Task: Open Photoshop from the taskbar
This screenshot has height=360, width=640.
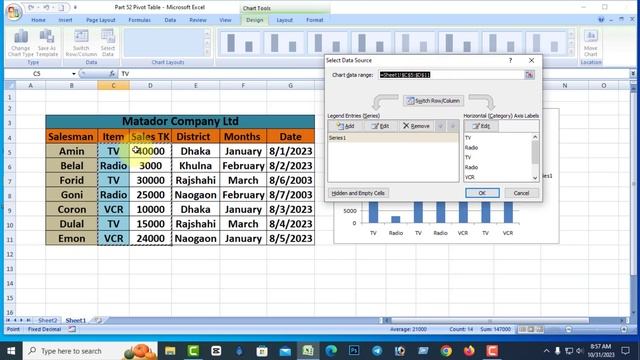Action: pyautogui.click(x=354, y=351)
